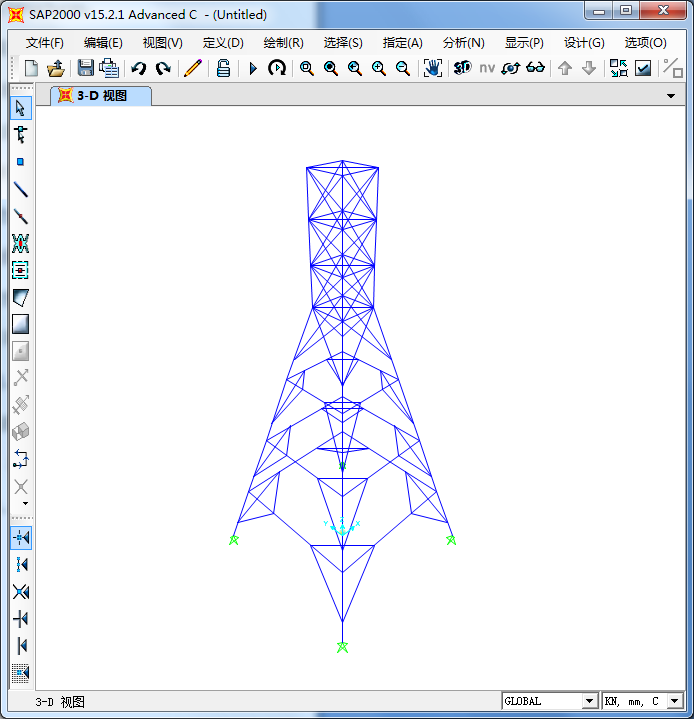The height and width of the screenshot is (719, 694).
Task: Select the Draw Frame line tool
Action: 20,189
